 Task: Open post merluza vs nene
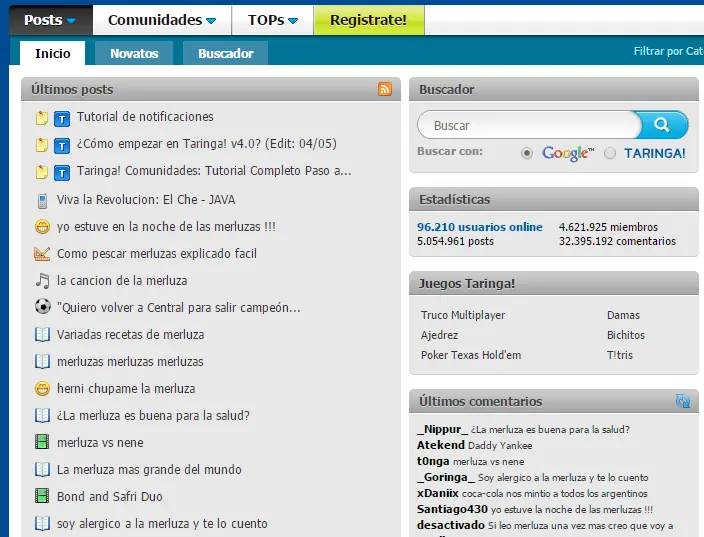click(x=100, y=443)
